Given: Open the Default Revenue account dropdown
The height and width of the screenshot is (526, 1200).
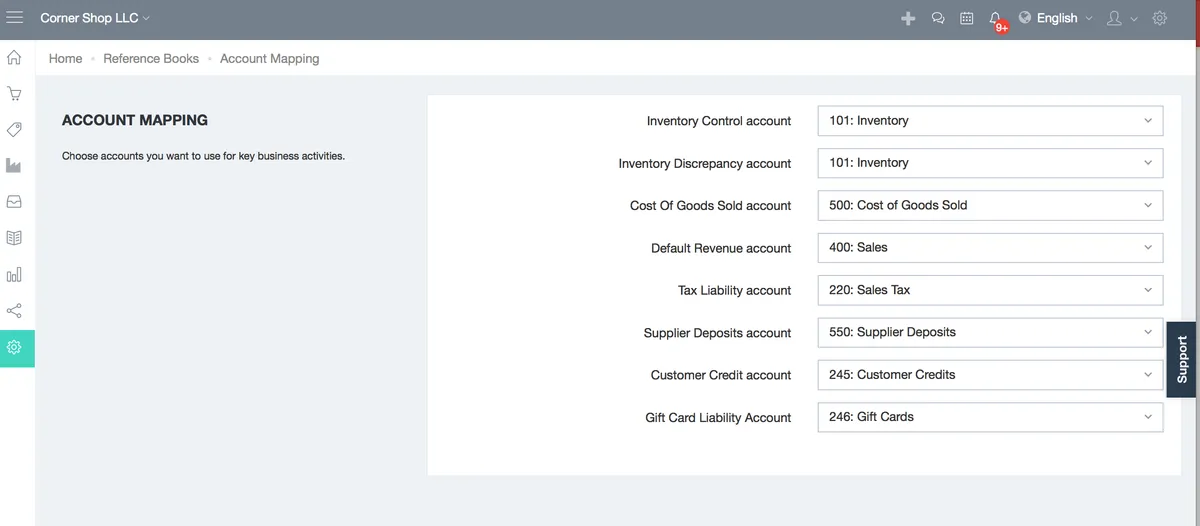Looking at the screenshot, I should [990, 248].
